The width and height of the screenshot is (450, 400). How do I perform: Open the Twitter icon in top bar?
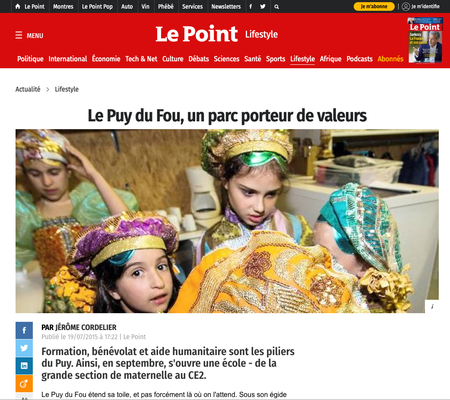click(x=263, y=6)
